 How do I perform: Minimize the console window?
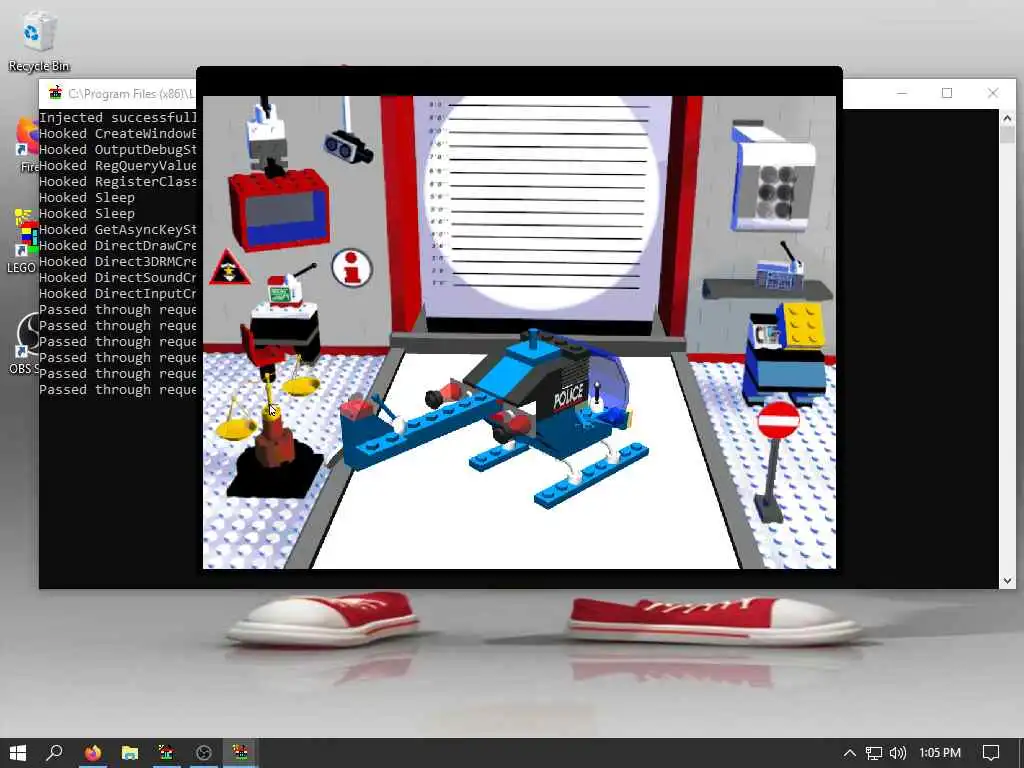[x=902, y=93]
